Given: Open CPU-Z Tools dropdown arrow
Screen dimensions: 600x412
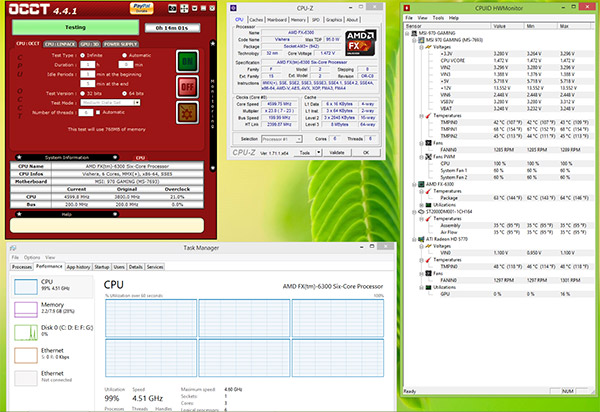Looking at the screenshot, I should tap(318, 153).
